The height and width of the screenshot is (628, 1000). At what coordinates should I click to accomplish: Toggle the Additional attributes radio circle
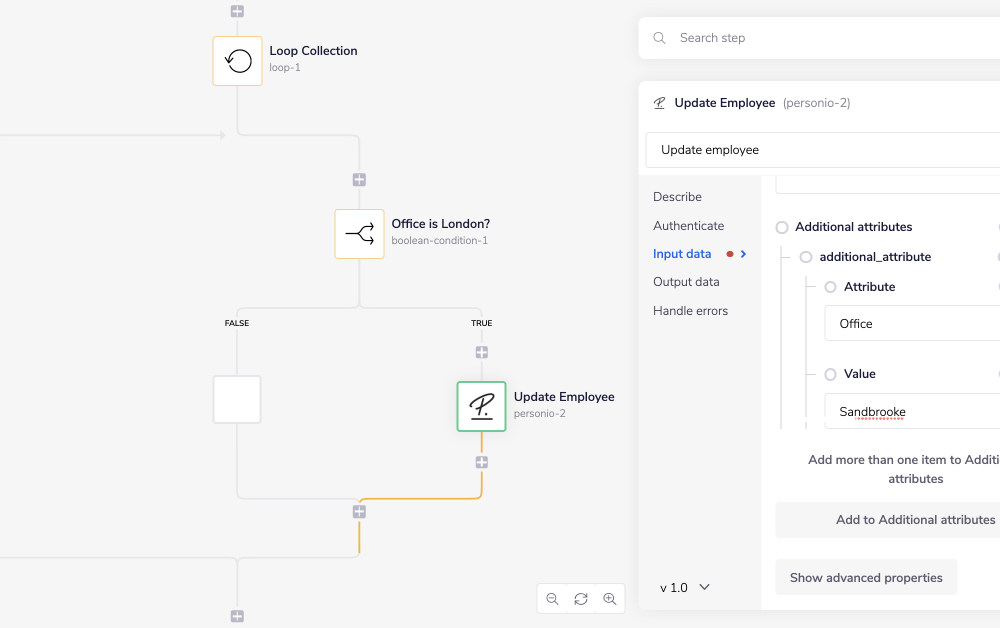(782, 227)
